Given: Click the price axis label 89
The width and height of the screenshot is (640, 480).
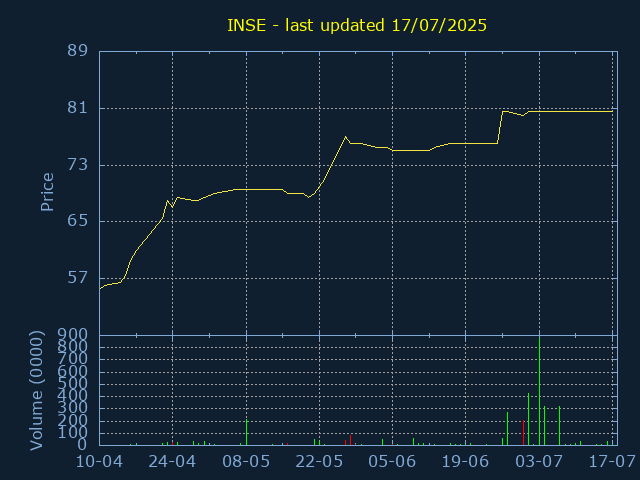Looking at the screenshot, I should [78, 51].
